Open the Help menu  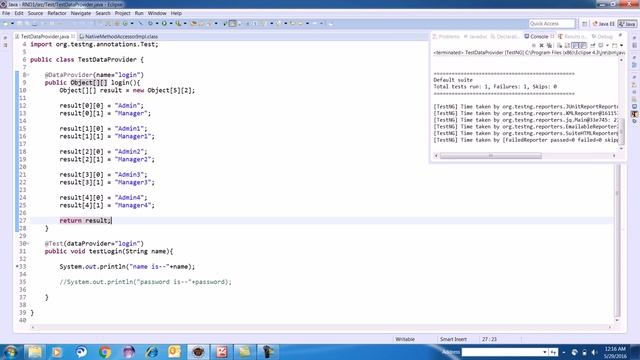[176, 13]
